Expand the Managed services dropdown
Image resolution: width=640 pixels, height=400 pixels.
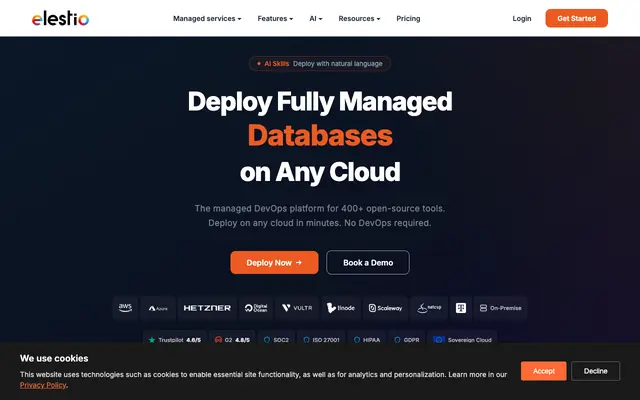pyautogui.click(x=207, y=18)
